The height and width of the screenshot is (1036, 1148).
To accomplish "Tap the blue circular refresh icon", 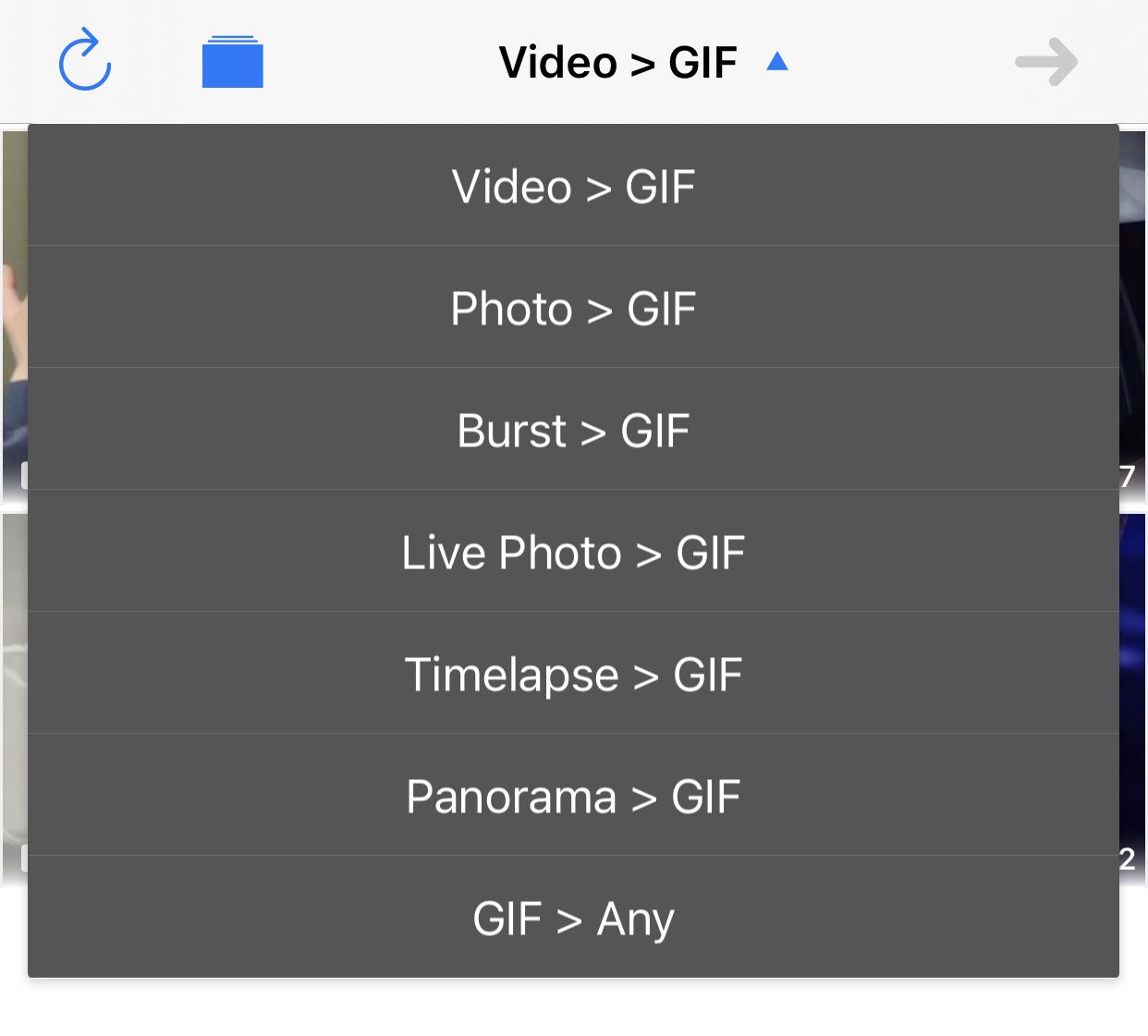I will pyautogui.click(x=85, y=60).
